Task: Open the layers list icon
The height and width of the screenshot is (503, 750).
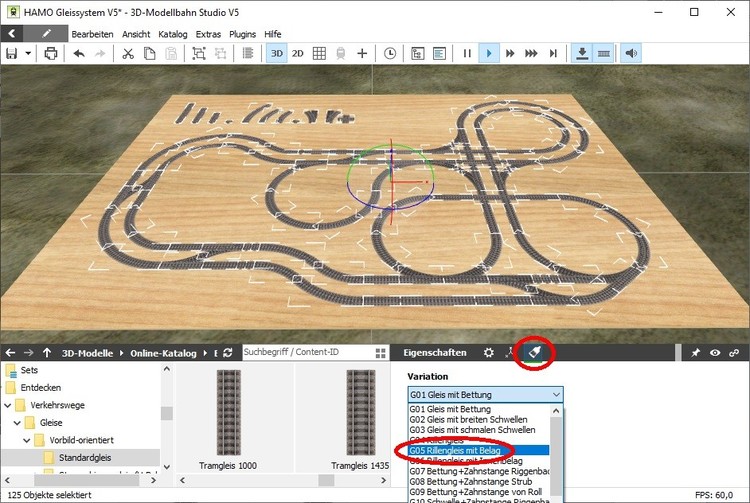Action: coord(248,54)
